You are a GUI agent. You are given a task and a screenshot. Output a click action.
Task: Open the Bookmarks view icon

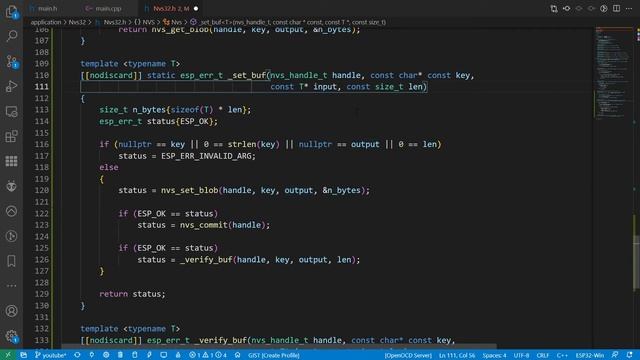click(x=11, y=261)
